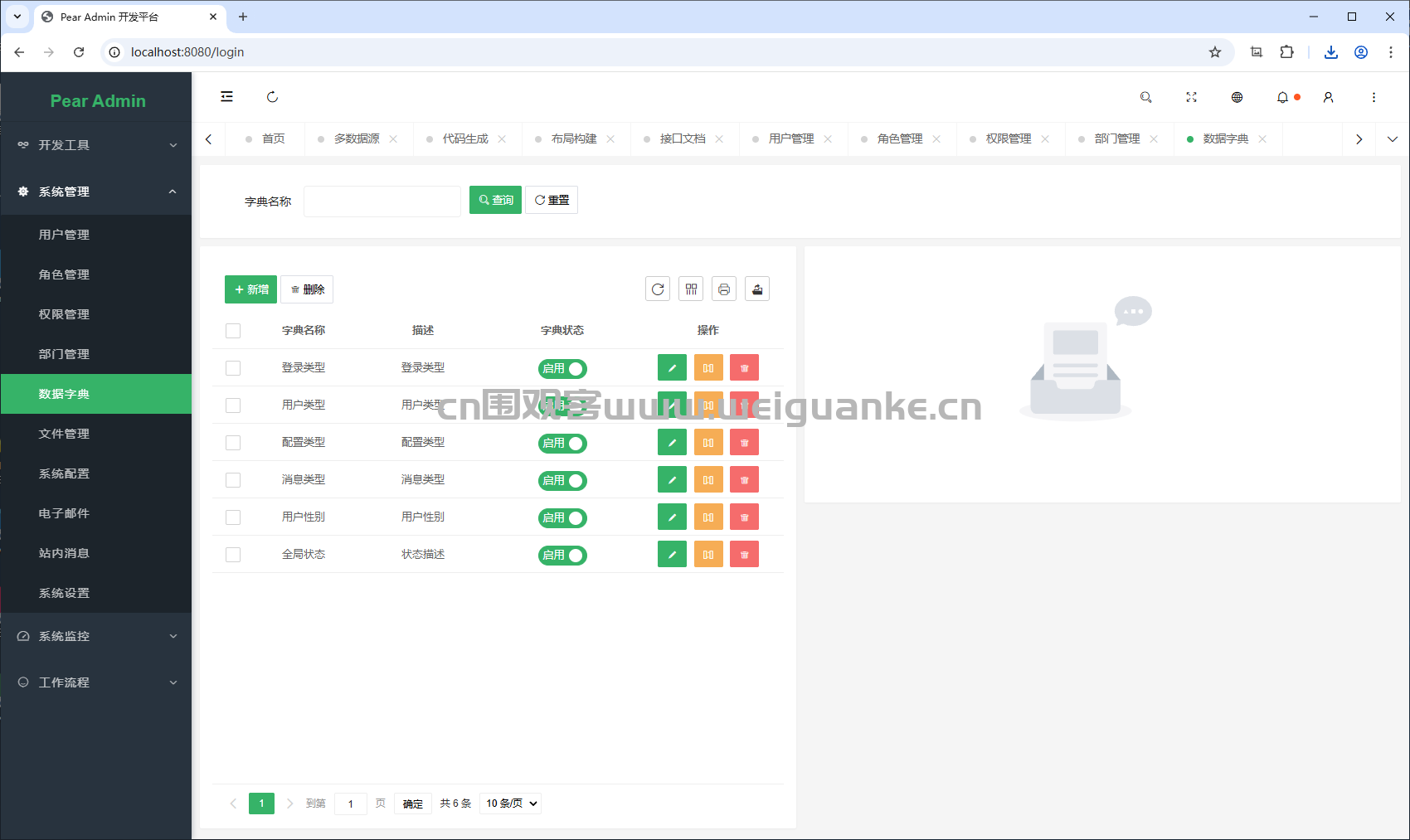Toggle 启用 switch for 全局状态
This screenshot has height=840, width=1410.
click(x=562, y=555)
